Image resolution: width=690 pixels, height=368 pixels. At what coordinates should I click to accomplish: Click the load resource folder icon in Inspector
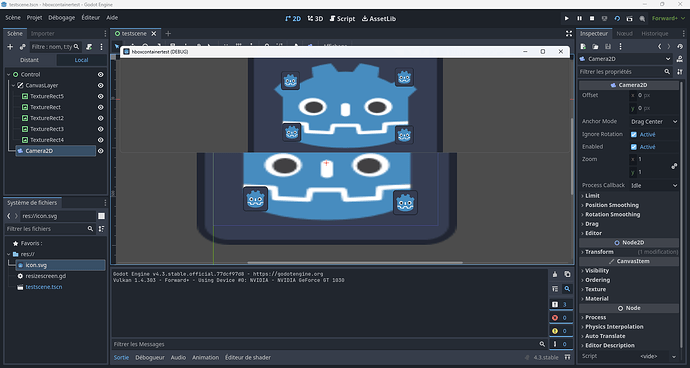(x=595, y=46)
